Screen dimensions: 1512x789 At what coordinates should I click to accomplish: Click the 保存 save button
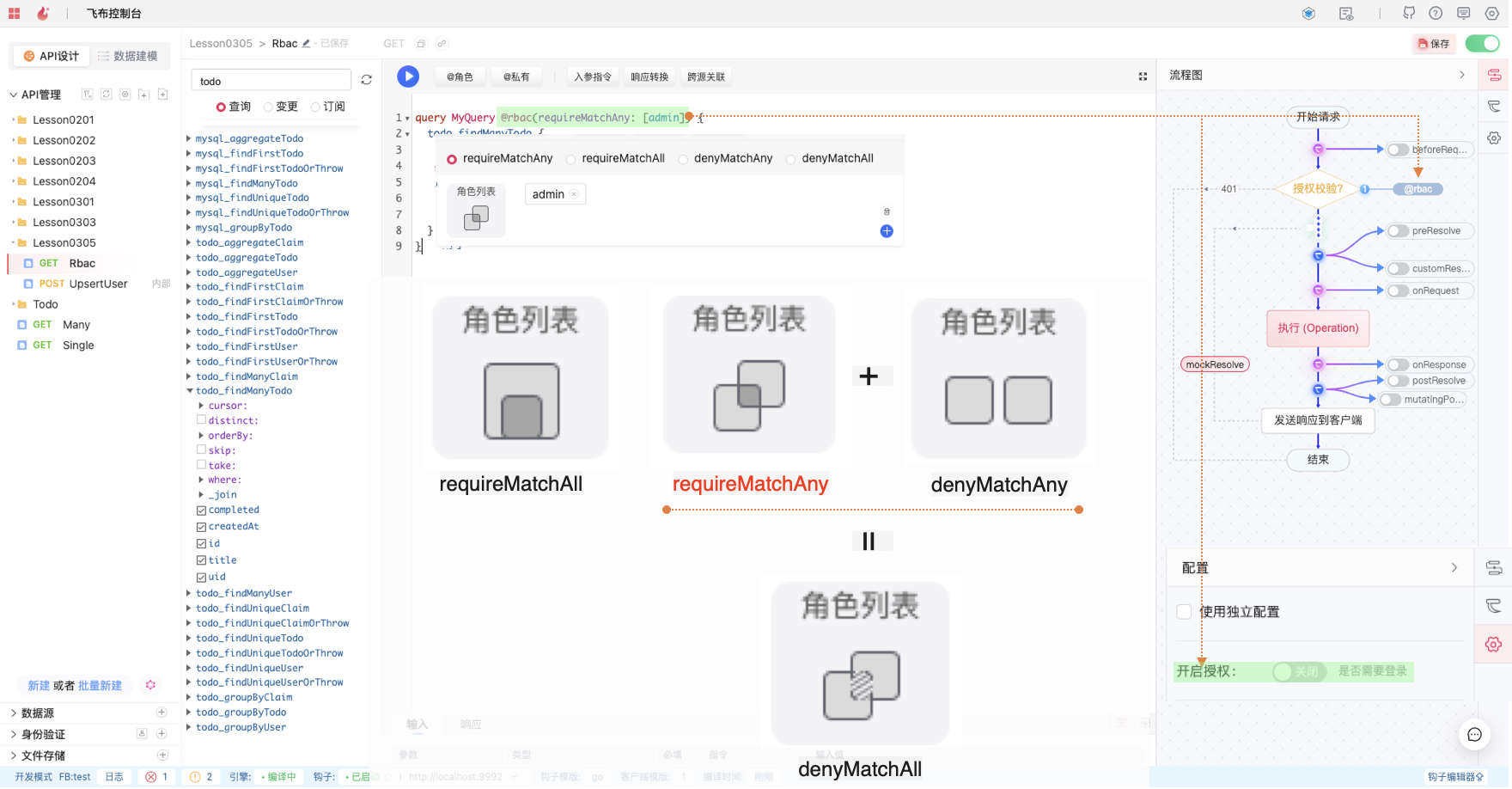coord(1434,44)
